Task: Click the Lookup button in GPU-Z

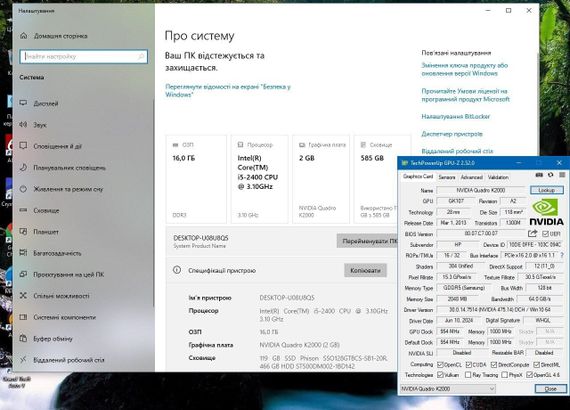Action: (547, 190)
